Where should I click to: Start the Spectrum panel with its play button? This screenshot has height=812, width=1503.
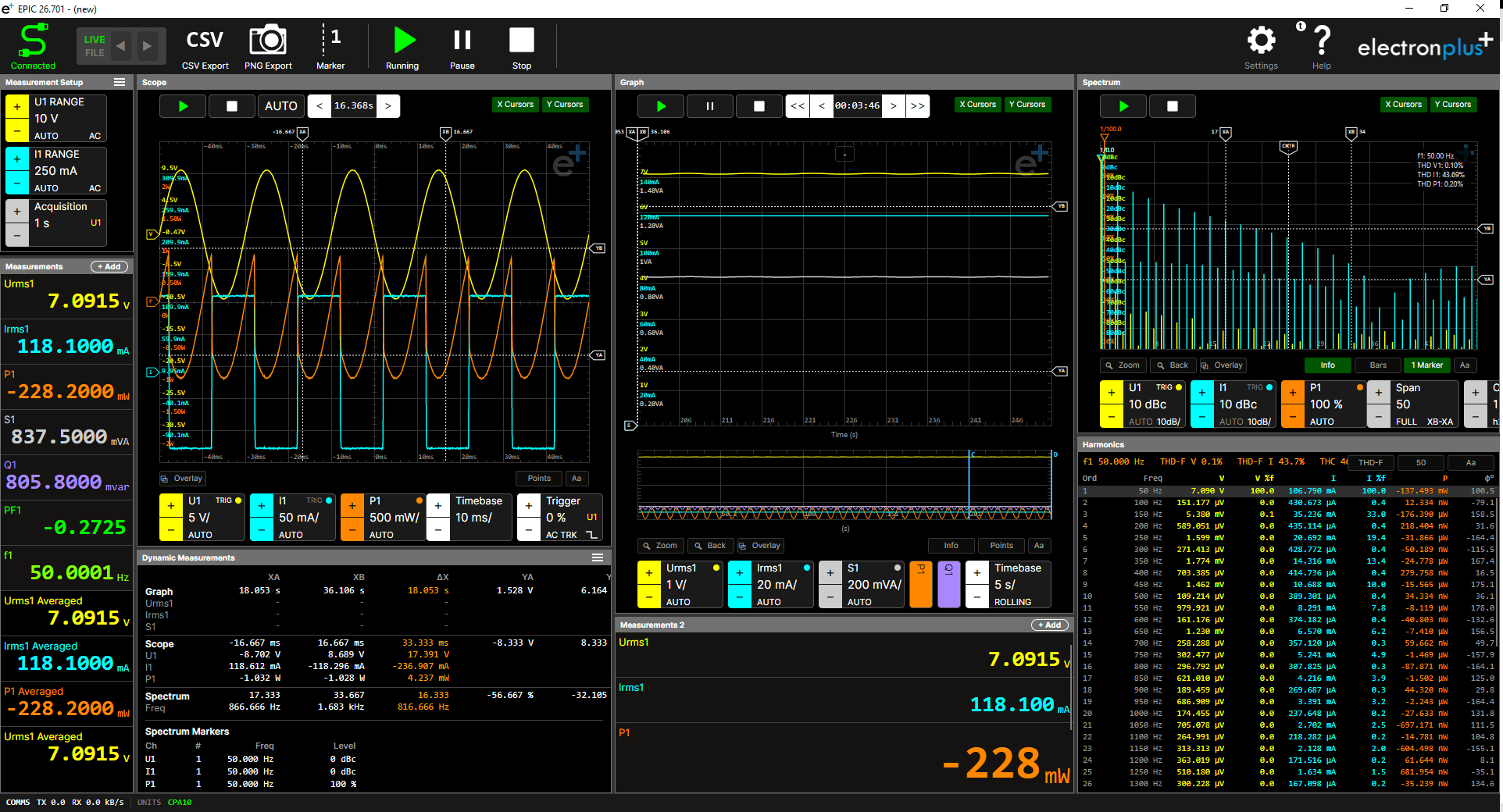[1123, 106]
